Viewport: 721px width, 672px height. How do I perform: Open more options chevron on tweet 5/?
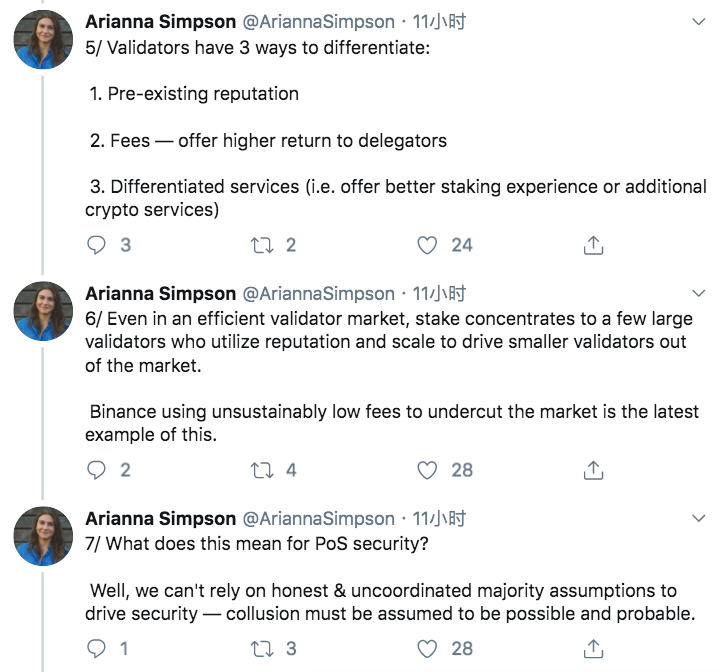(x=698, y=22)
